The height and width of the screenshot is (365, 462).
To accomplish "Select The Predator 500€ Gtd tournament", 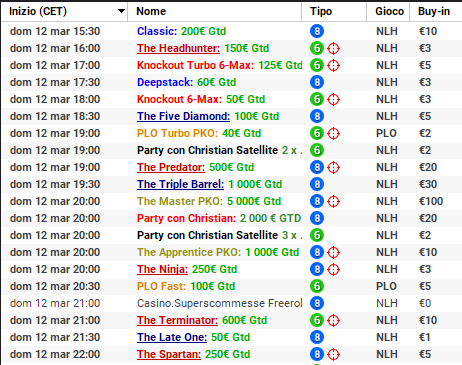I will (x=195, y=167).
